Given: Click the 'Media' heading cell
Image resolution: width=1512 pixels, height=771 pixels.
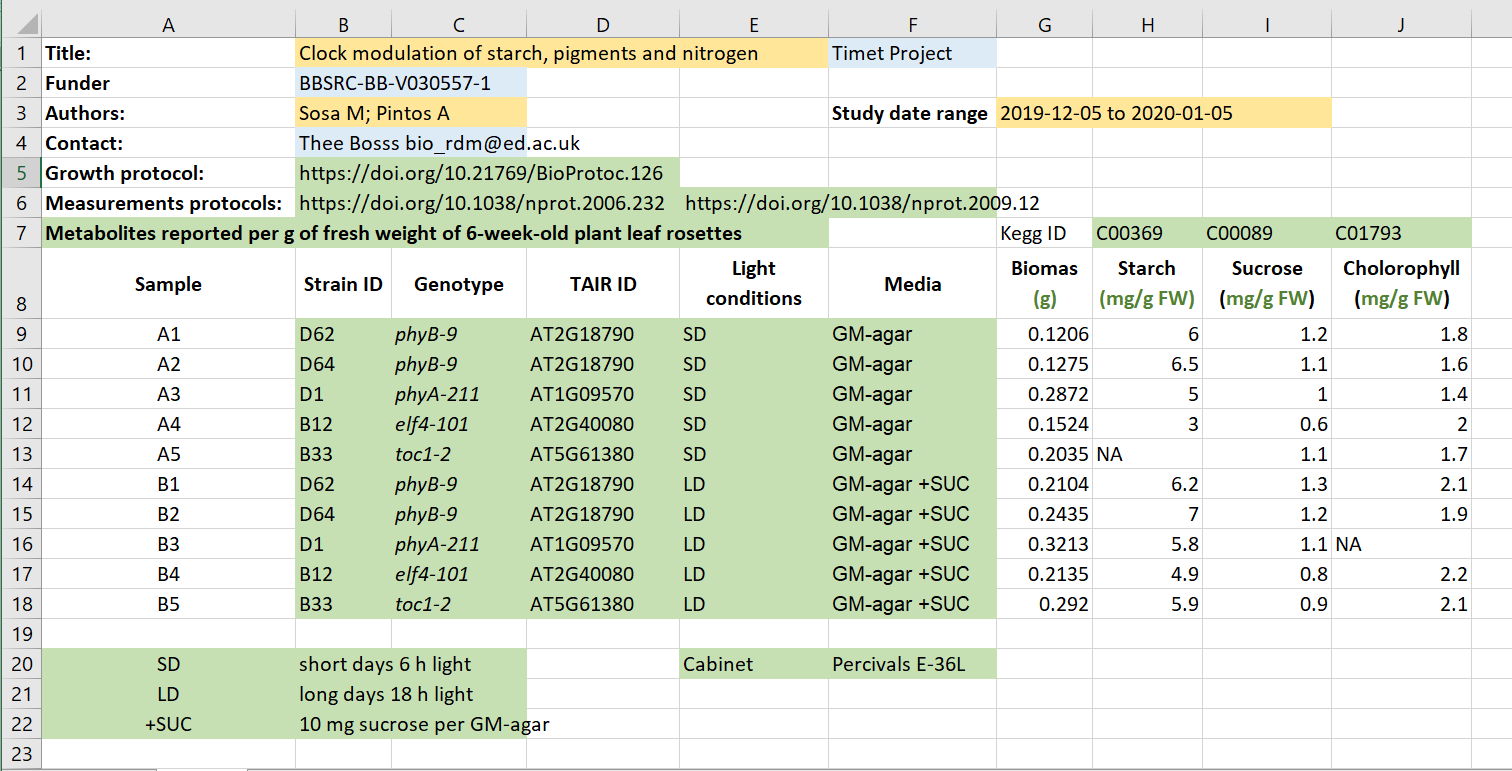Looking at the screenshot, I should tap(912, 284).
